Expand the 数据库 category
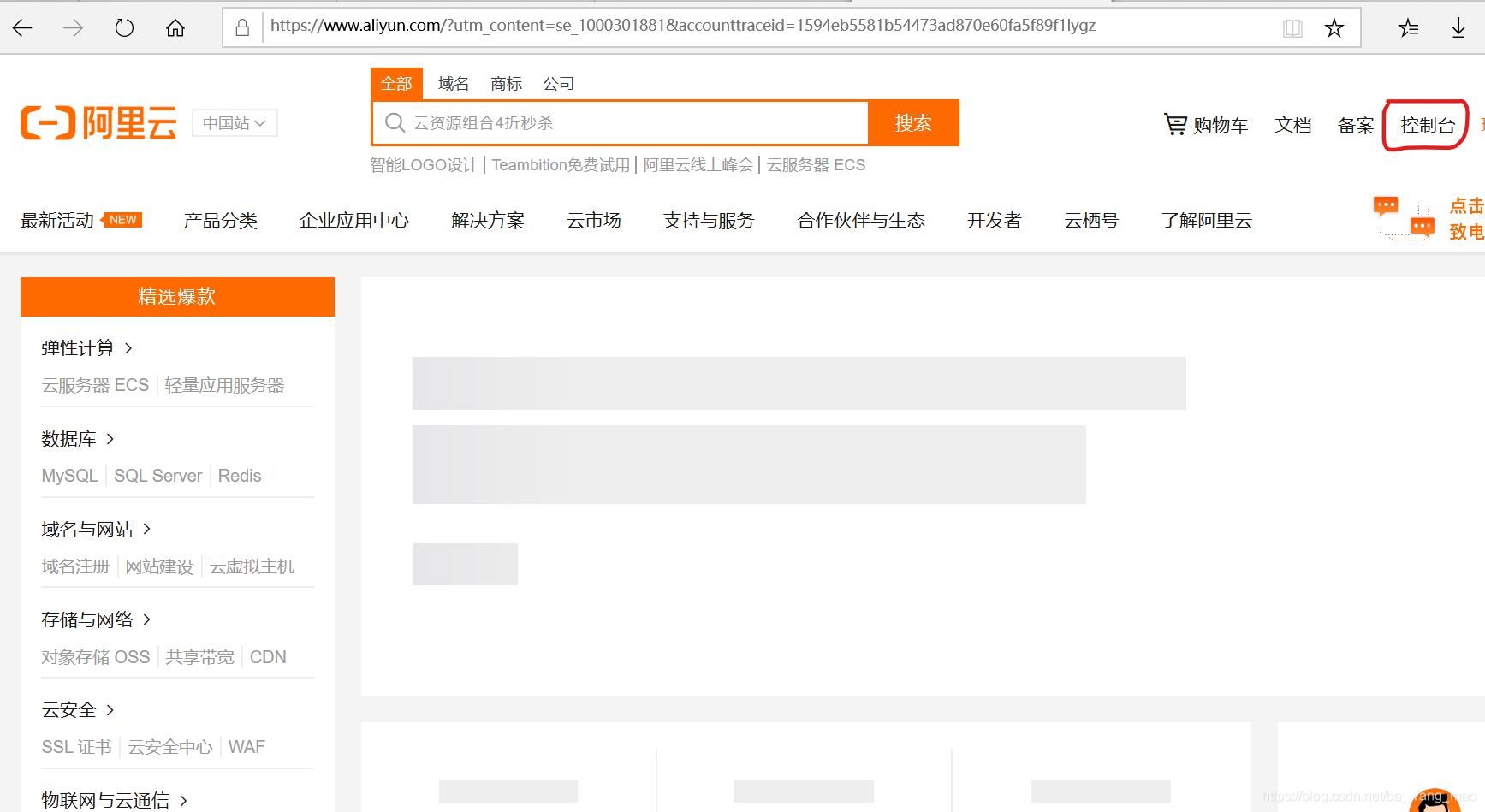Viewport: 1485px width, 812px height. 78,439
